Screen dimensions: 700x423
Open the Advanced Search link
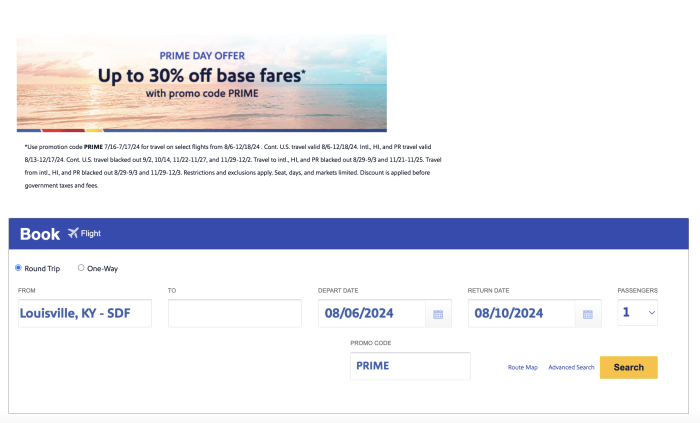tap(571, 368)
